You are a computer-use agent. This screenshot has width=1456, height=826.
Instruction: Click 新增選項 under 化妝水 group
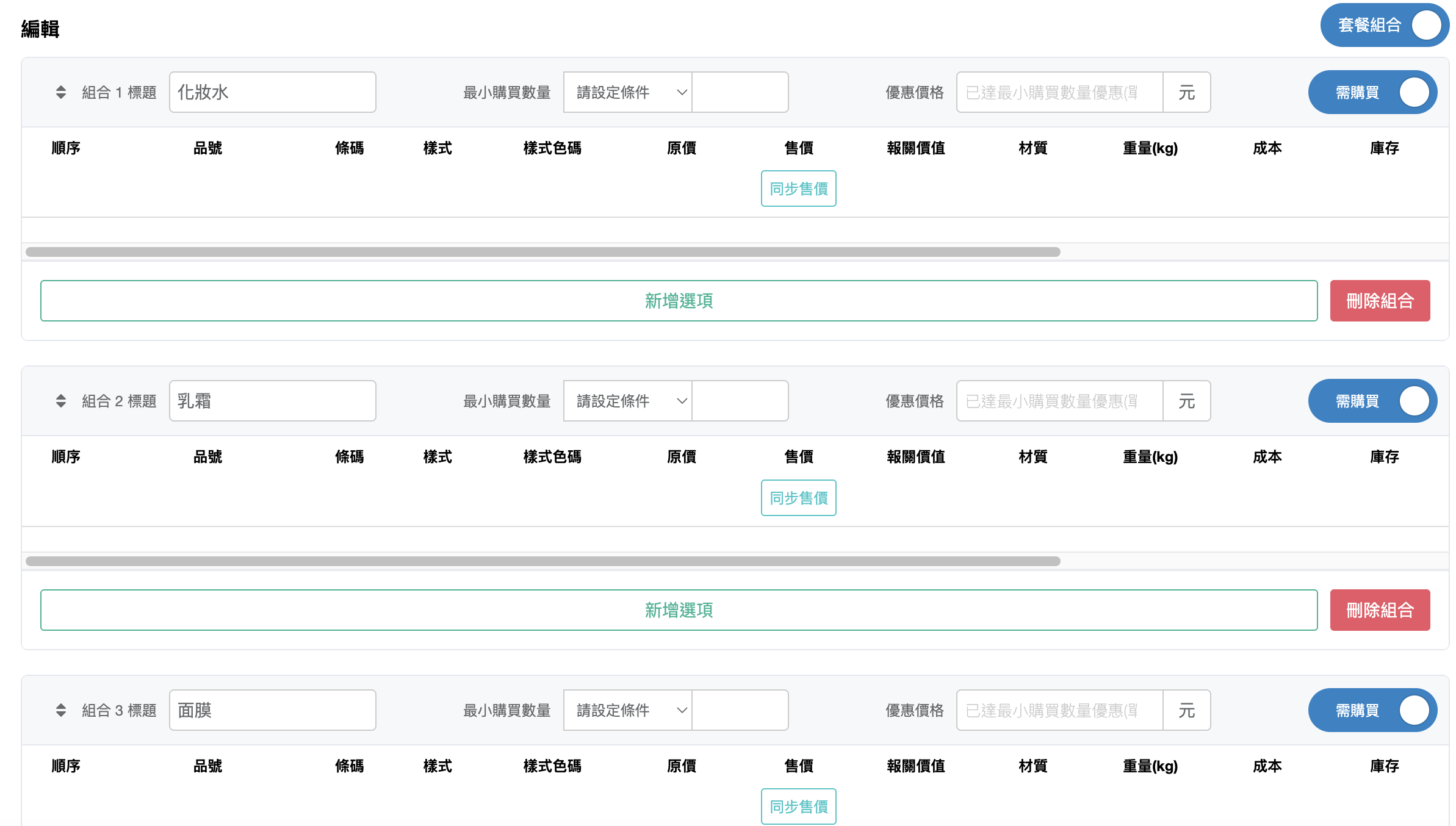click(679, 301)
